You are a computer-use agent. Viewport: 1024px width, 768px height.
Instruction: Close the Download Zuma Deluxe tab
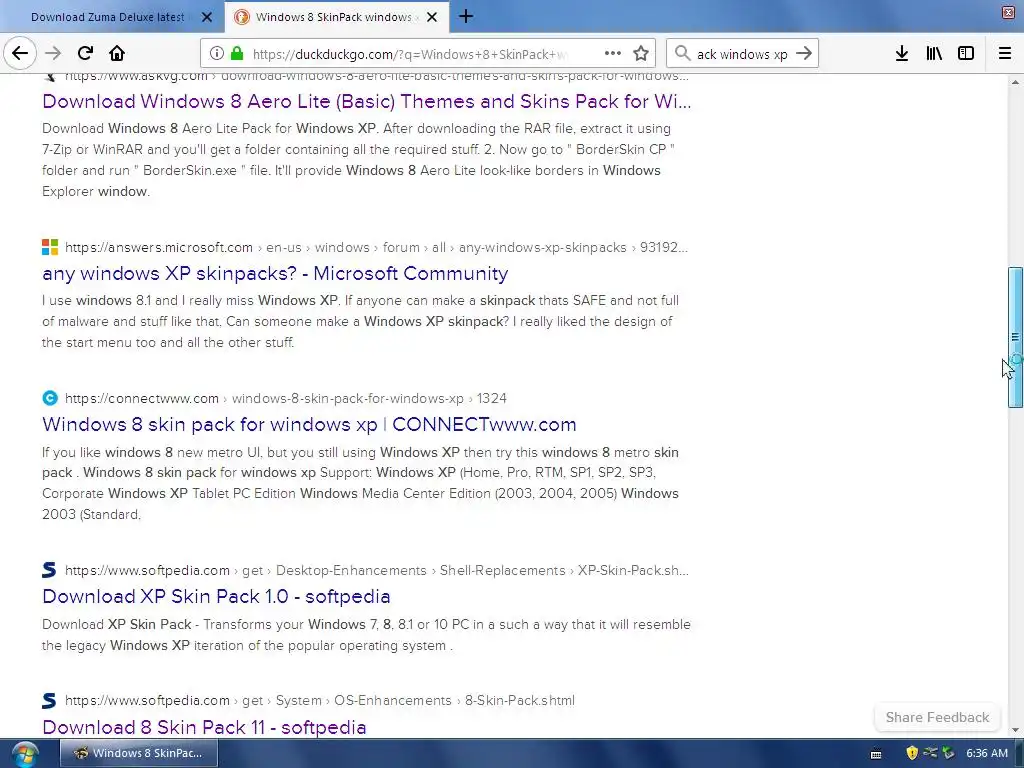207,17
